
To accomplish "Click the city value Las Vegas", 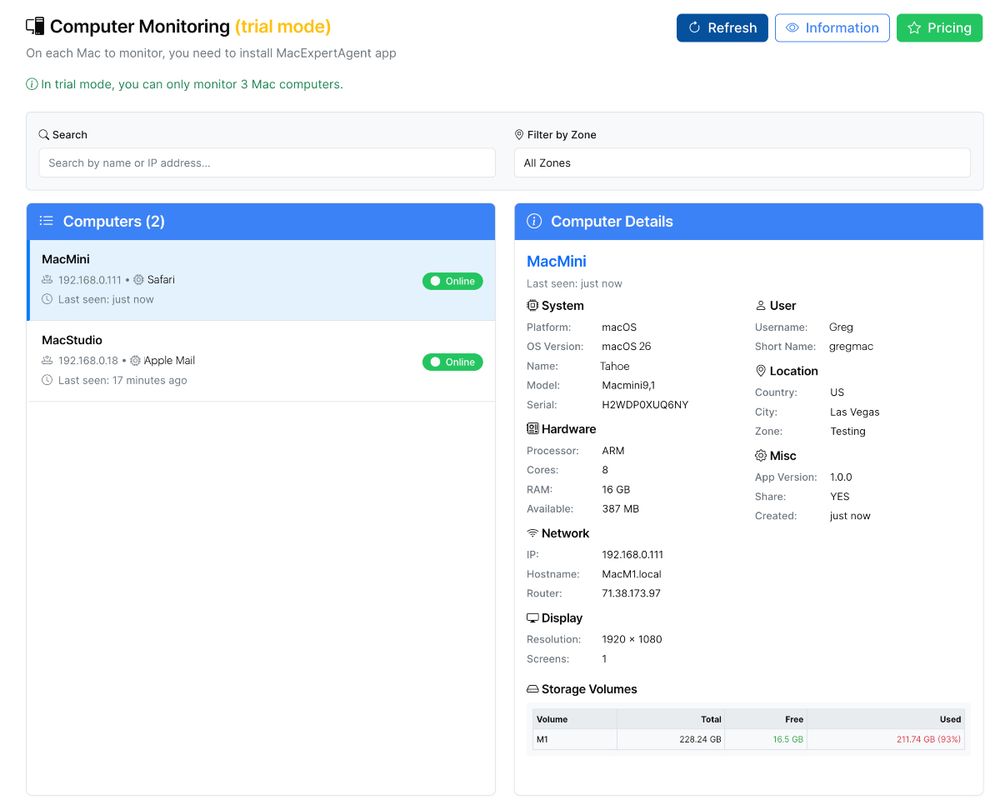I will coord(855,412).
